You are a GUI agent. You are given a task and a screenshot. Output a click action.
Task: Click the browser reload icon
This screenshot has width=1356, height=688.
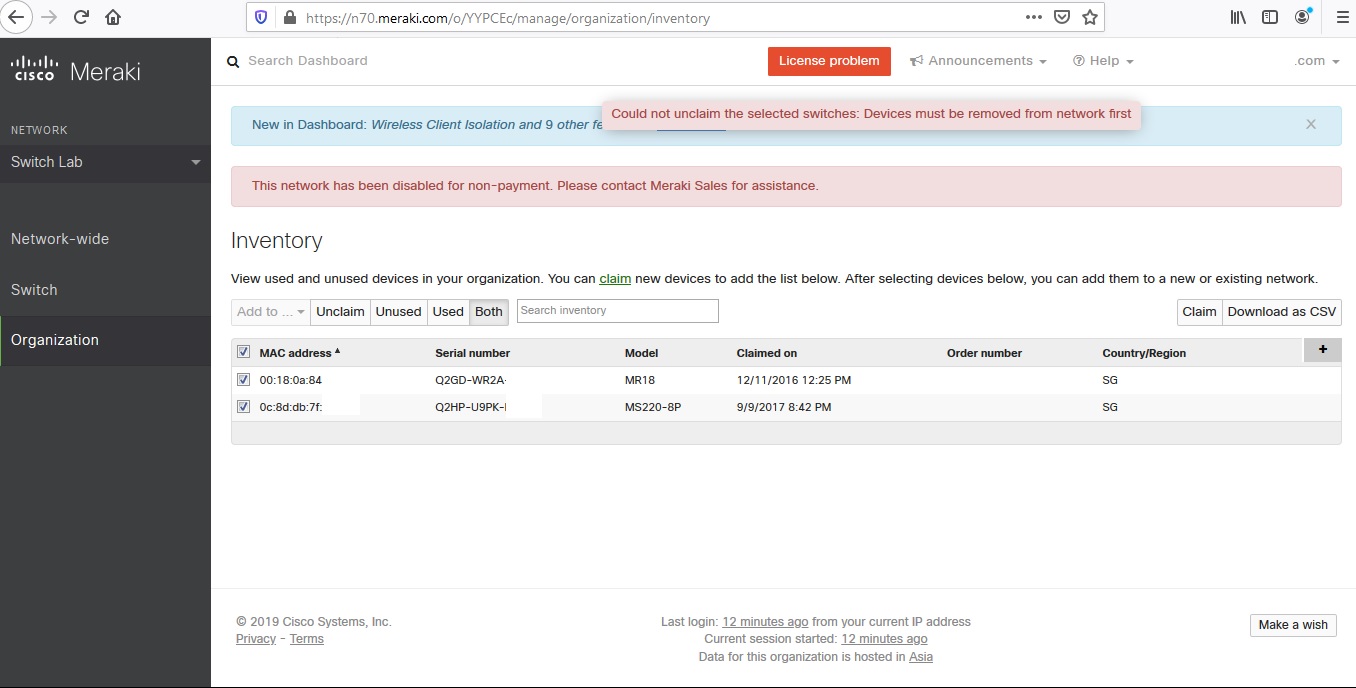click(81, 16)
